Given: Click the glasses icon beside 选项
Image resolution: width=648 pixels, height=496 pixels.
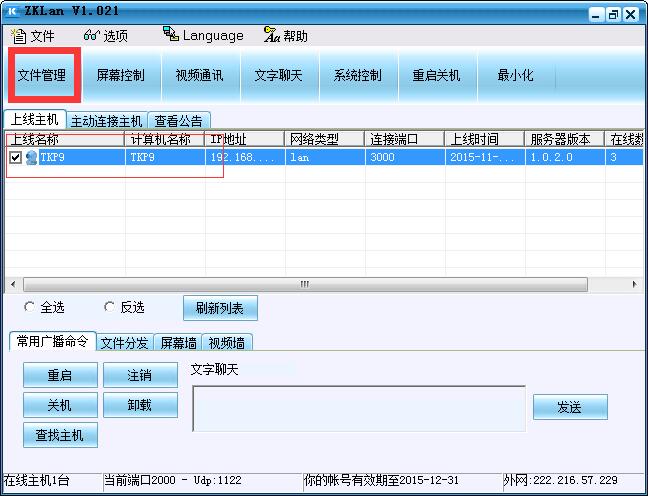Looking at the screenshot, I should coord(91,36).
